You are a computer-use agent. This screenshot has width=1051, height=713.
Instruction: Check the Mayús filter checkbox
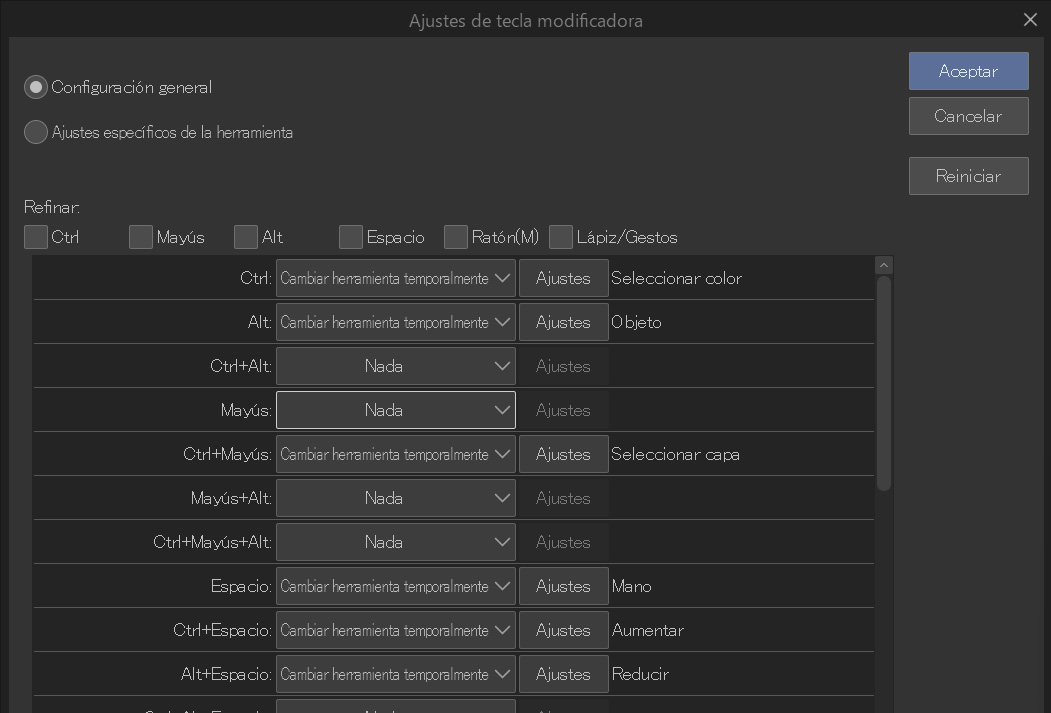[x=141, y=237]
